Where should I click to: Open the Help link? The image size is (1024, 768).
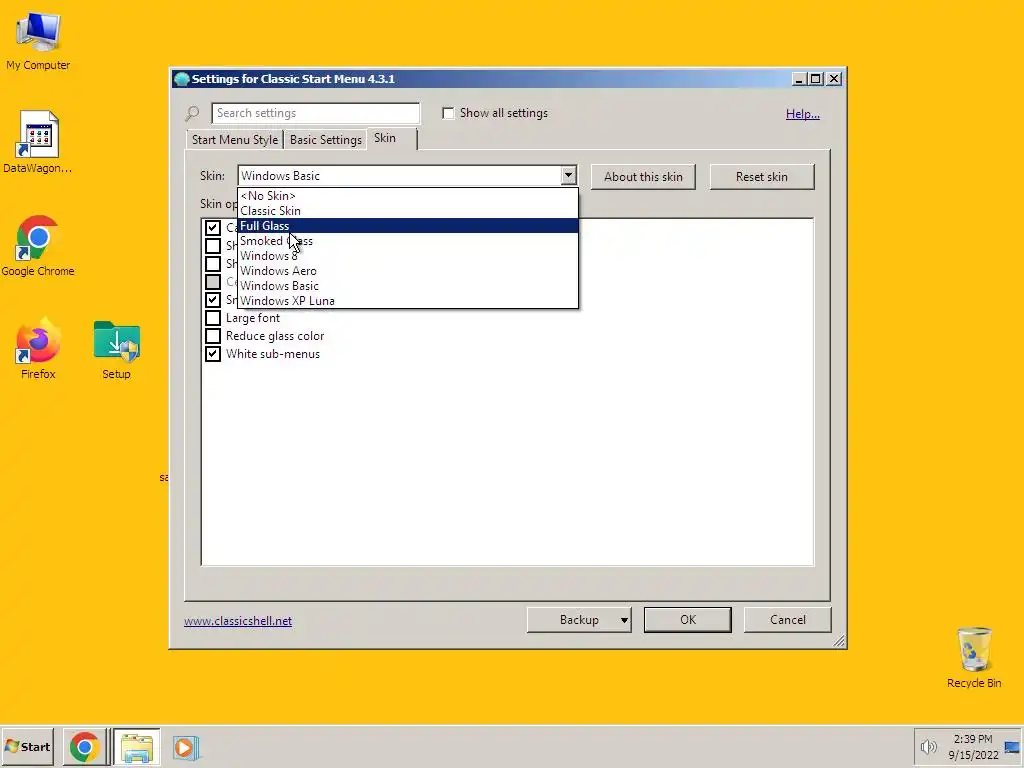point(803,114)
